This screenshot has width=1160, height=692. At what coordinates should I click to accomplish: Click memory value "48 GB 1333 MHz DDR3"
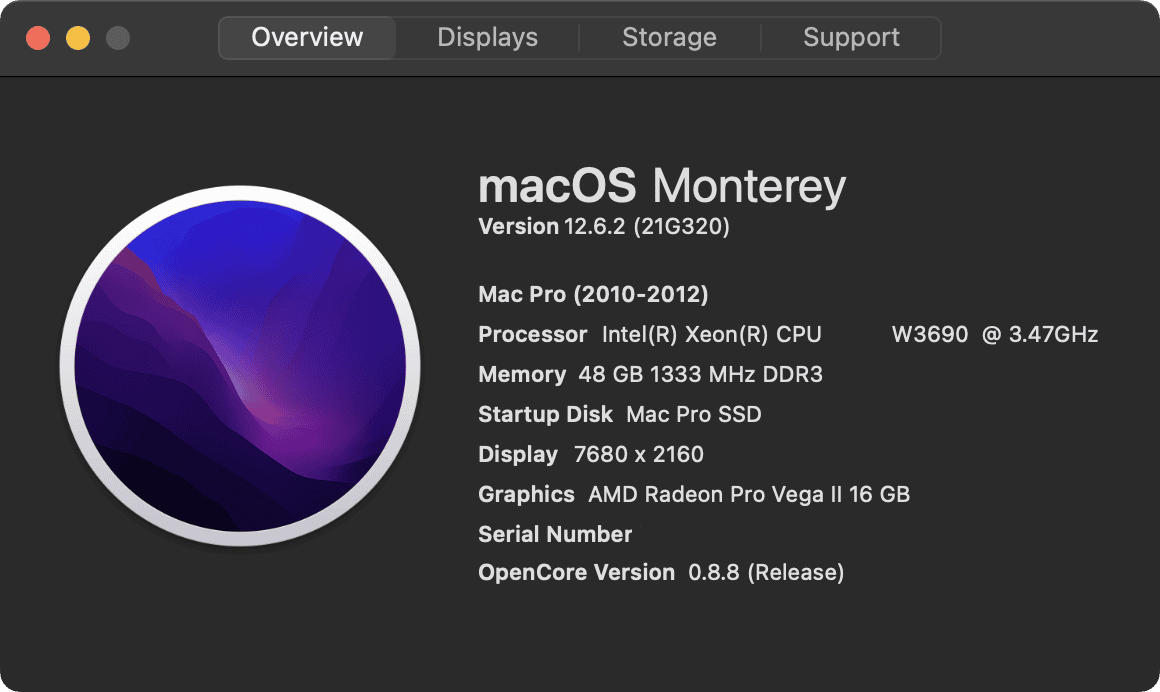[700, 374]
